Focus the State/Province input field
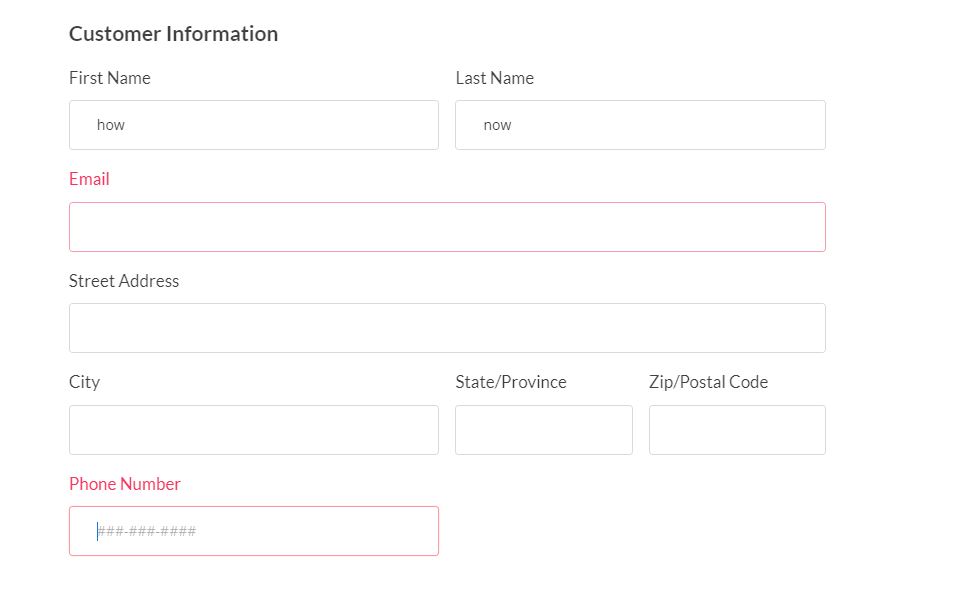Viewport: 960px width, 591px height. 543,430
